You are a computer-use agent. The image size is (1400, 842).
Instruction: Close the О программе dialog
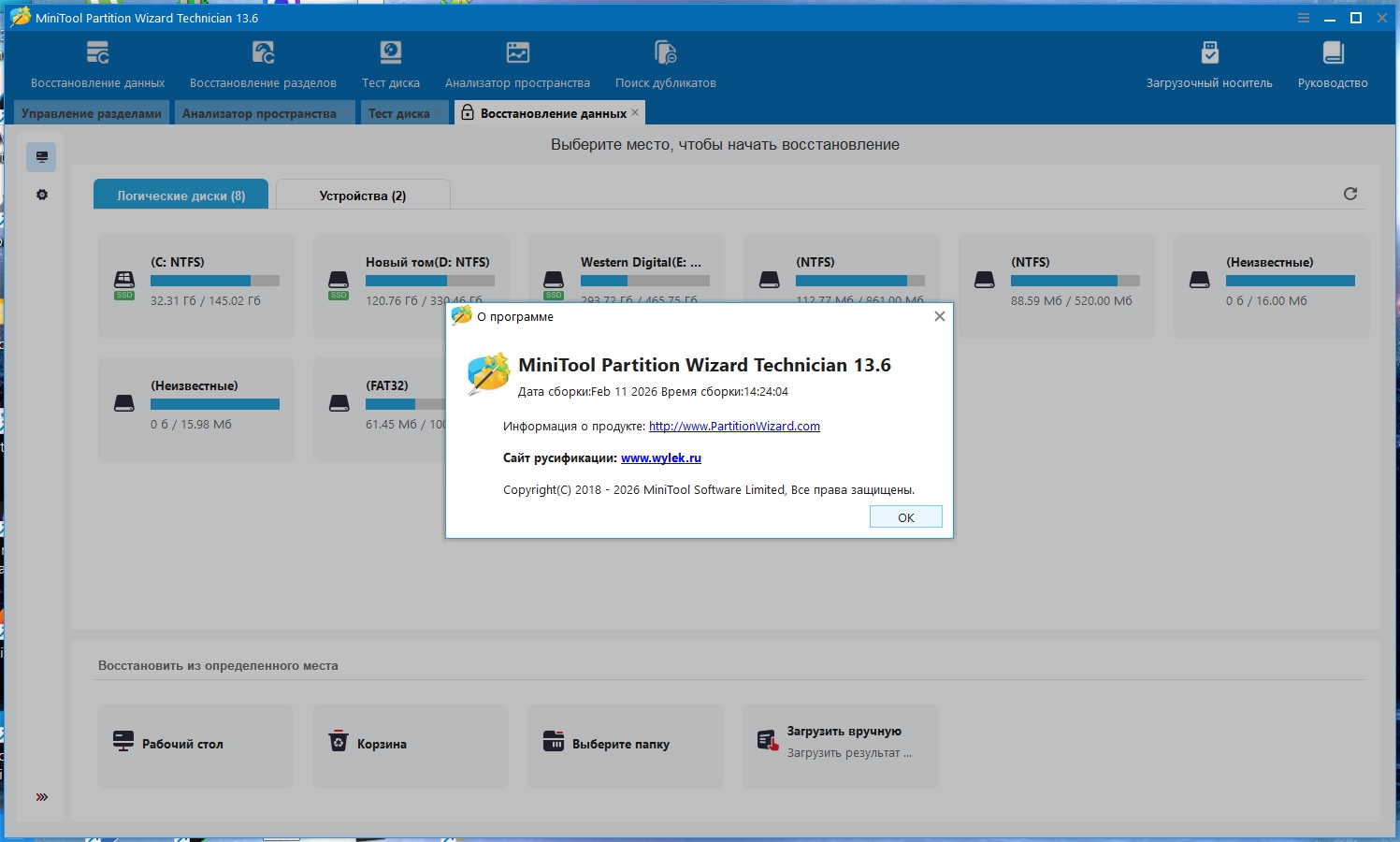click(x=940, y=316)
